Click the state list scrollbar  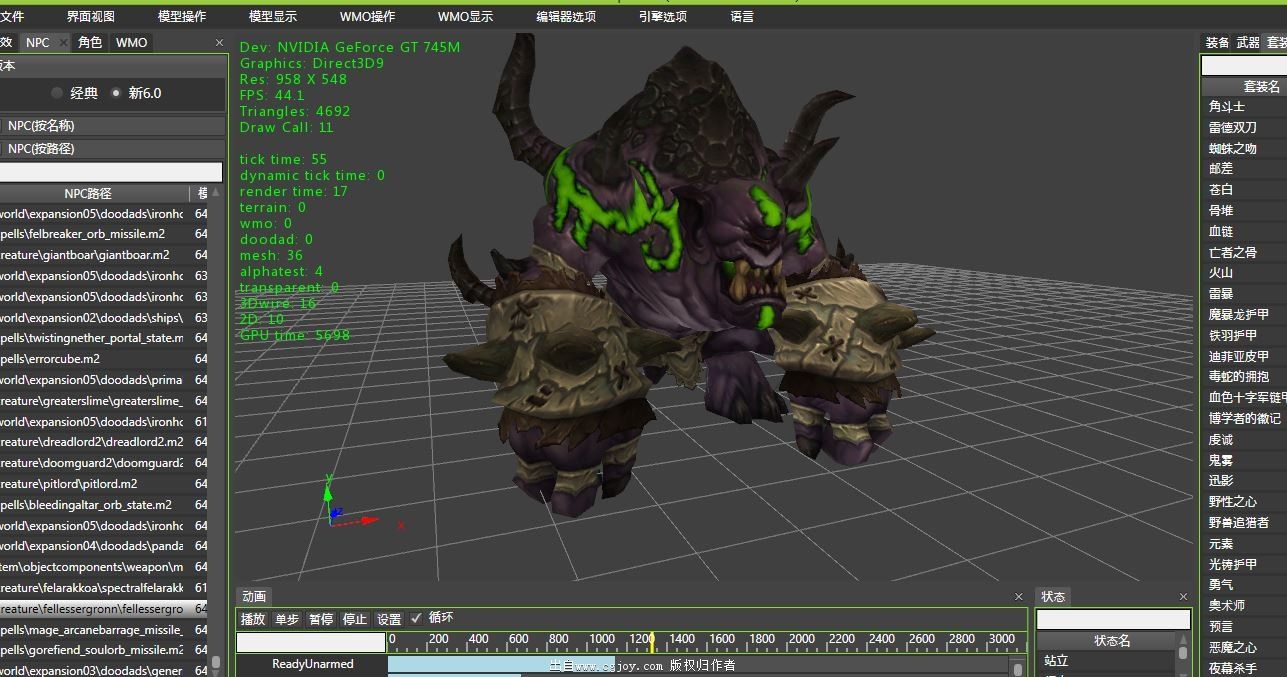(1182, 655)
